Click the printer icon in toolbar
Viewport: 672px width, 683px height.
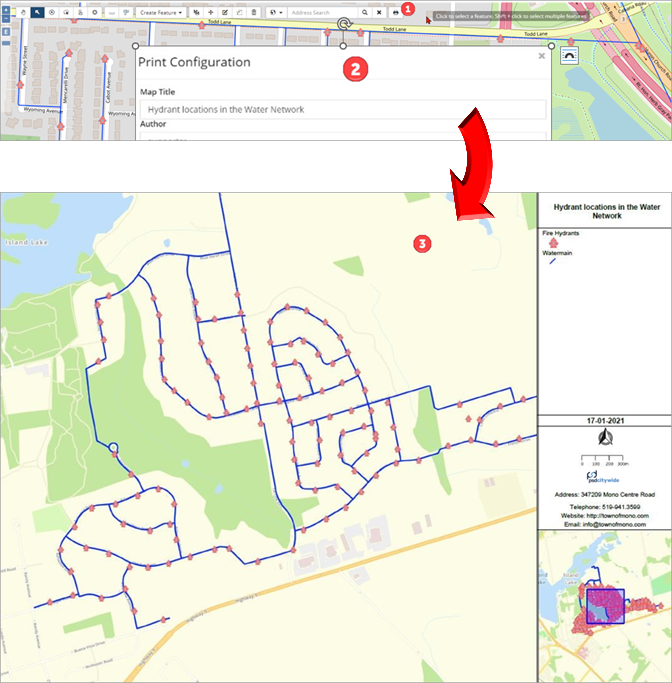coord(395,13)
